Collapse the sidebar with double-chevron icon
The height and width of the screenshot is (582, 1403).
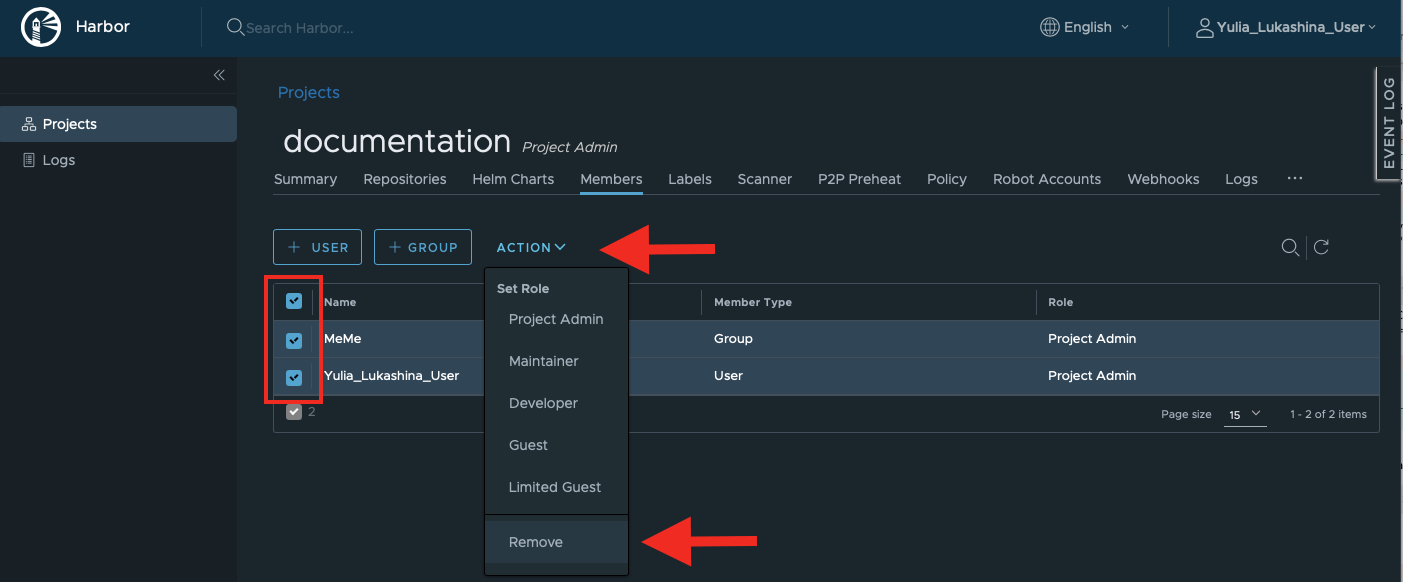click(x=219, y=75)
